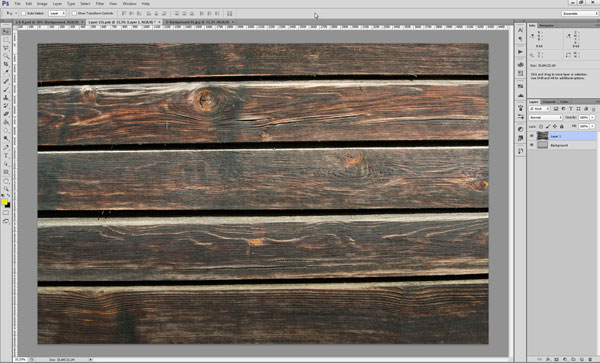Select the Lasso tool
600x363 pixels.
point(6,48)
